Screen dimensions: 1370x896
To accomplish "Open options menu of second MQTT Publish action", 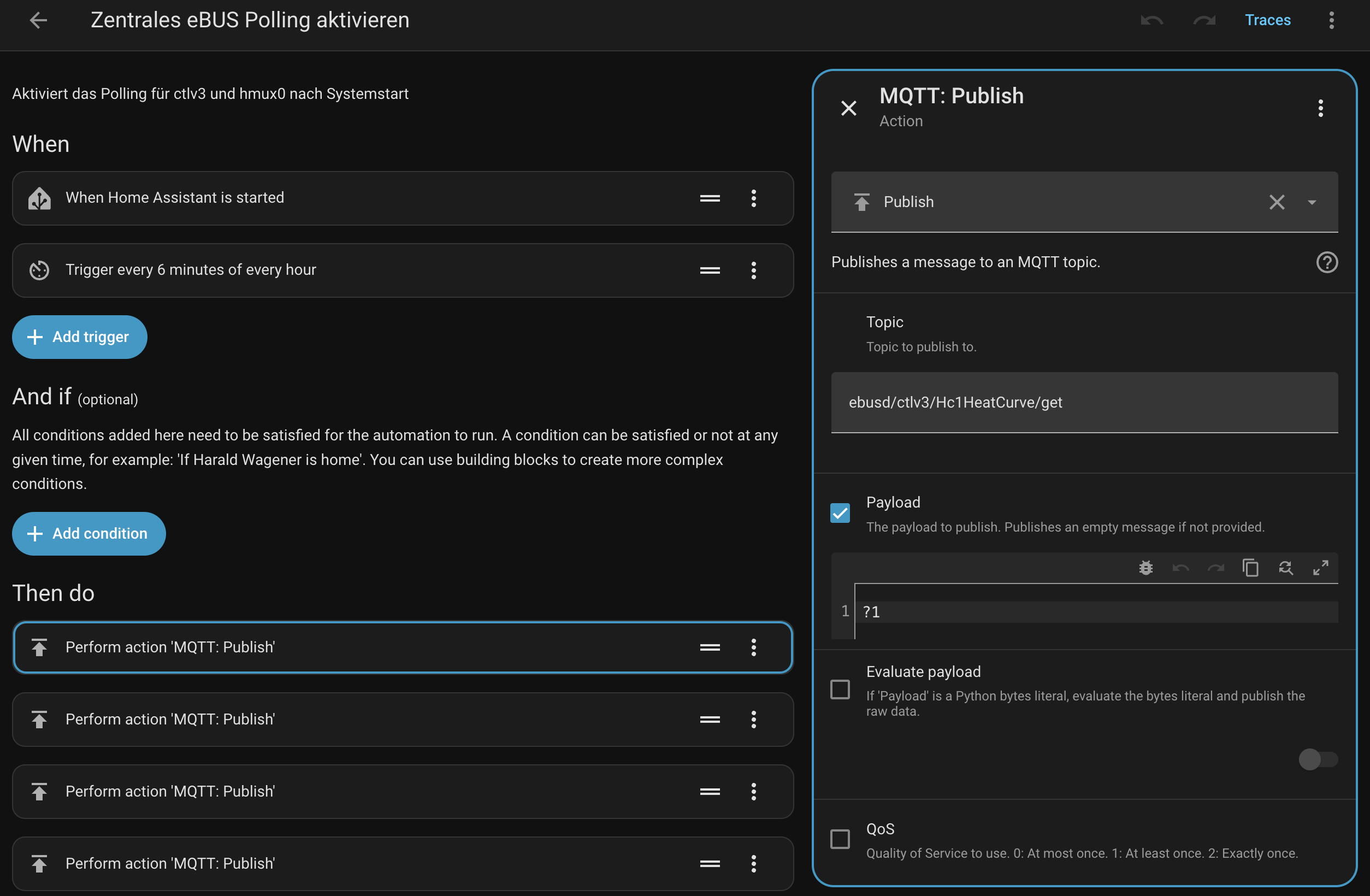I will (753, 719).
